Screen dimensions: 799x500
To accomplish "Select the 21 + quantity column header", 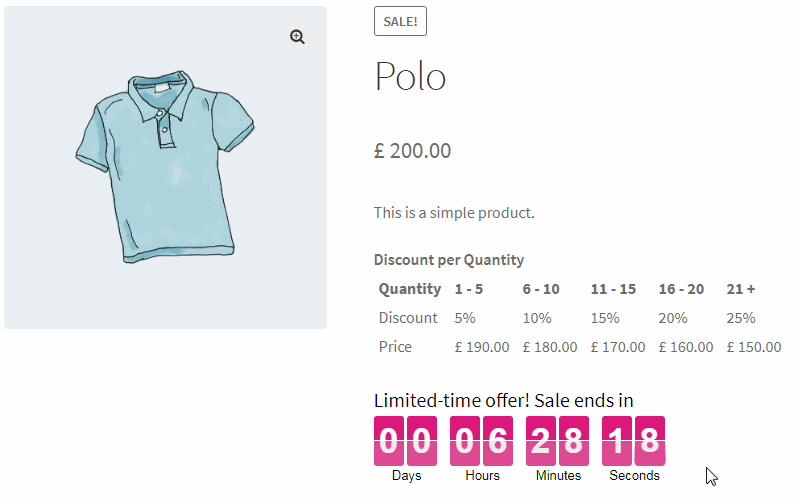I will [741, 289].
